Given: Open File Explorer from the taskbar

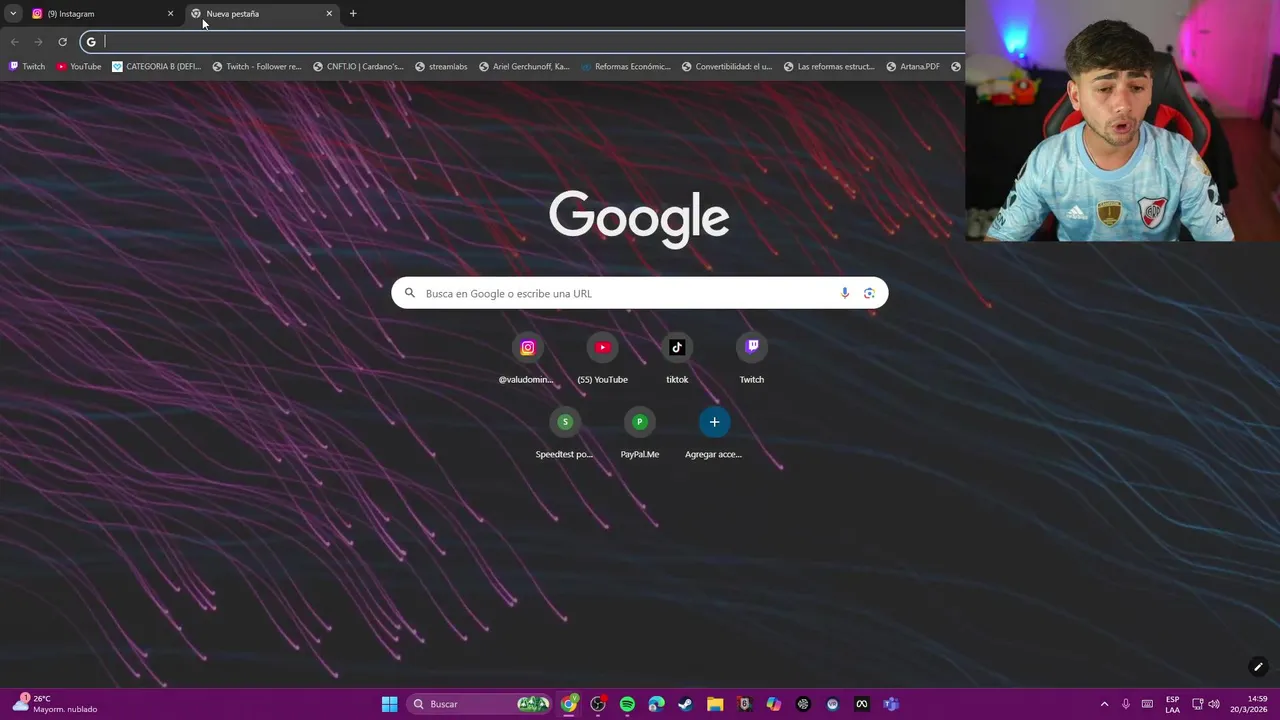Looking at the screenshot, I should (715, 704).
